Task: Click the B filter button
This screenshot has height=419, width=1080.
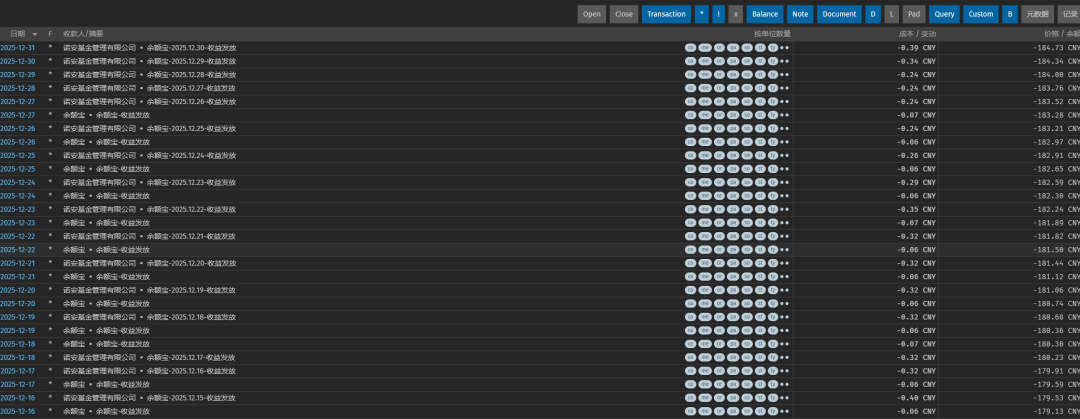Action: (1010, 14)
